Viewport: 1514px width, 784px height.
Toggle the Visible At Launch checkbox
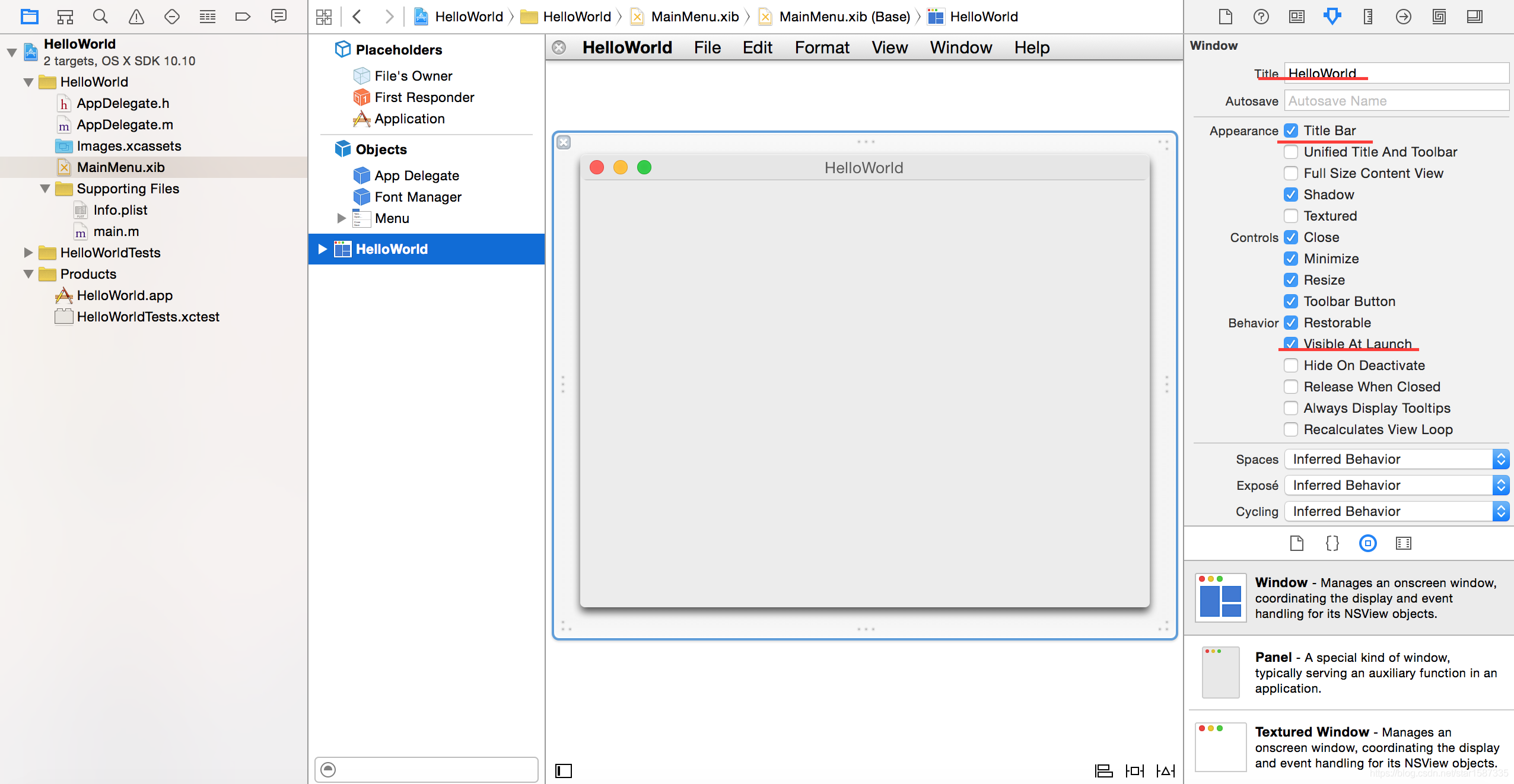(1291, 343)
